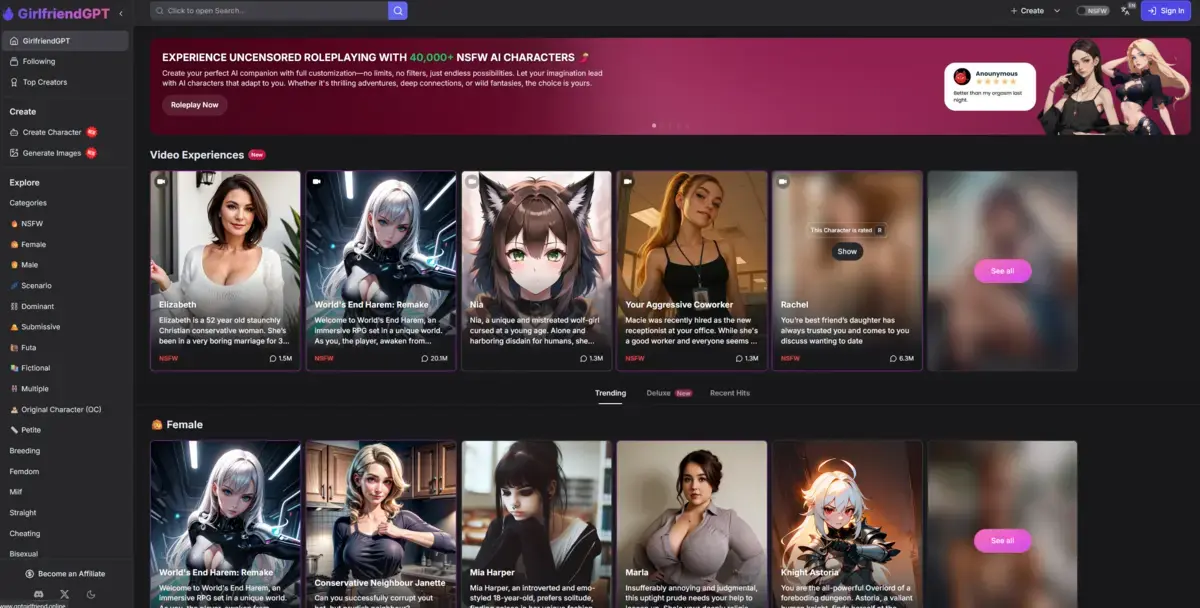Expand the Create dropdown in header
This screenshot has width=1200, height=608.
point(1057,11)
